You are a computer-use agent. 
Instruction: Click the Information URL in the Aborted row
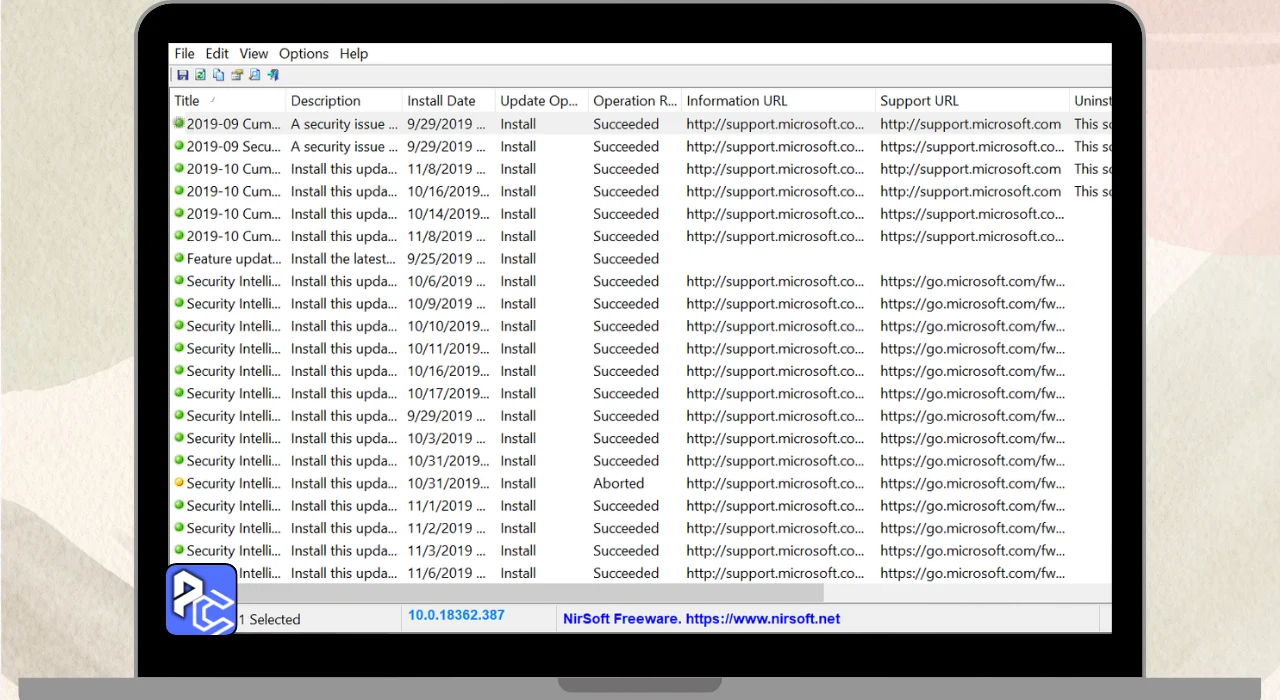pos(775,483)
